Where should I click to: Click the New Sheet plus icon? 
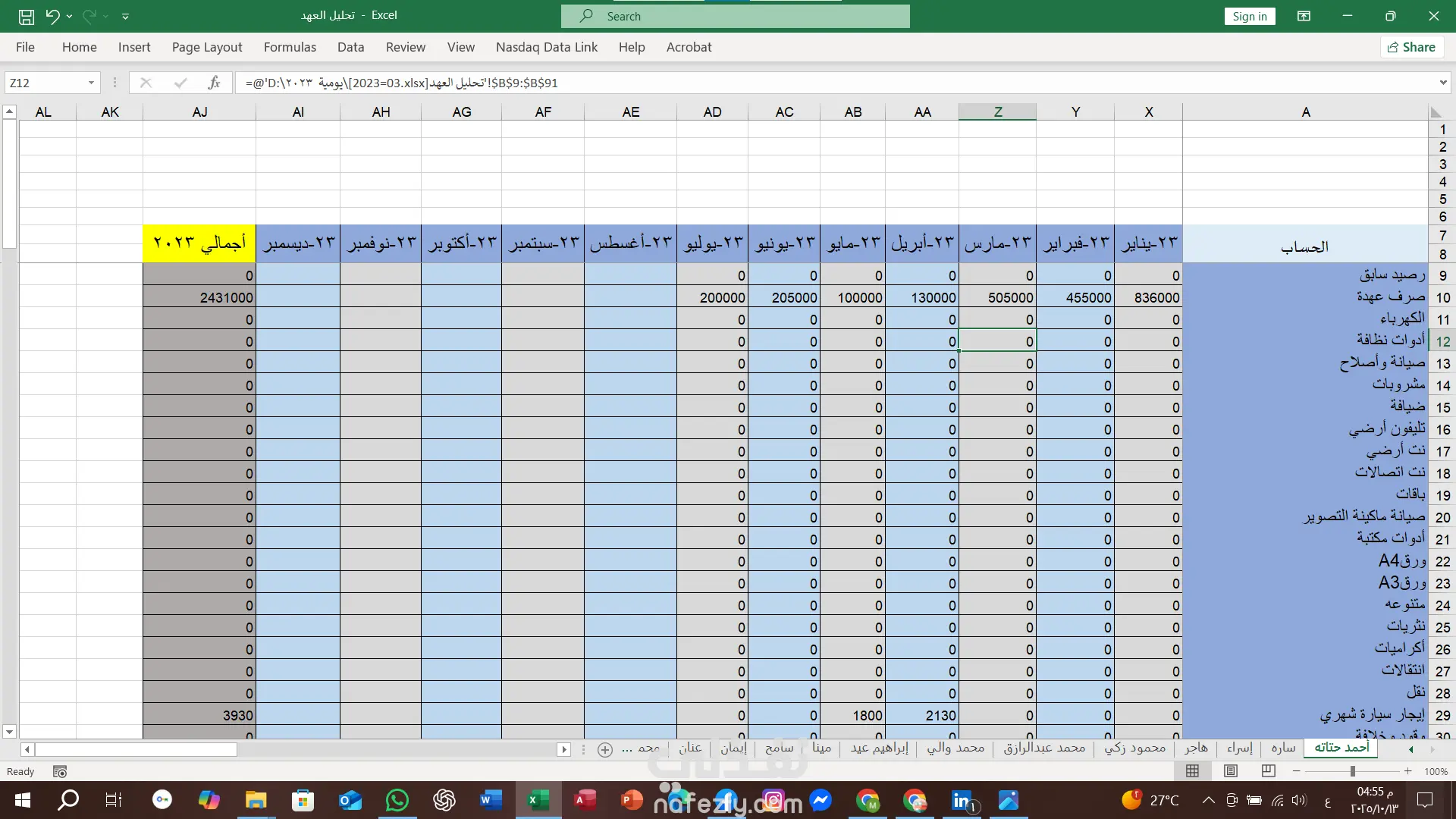pyautogui.click(x=605, y=749)
